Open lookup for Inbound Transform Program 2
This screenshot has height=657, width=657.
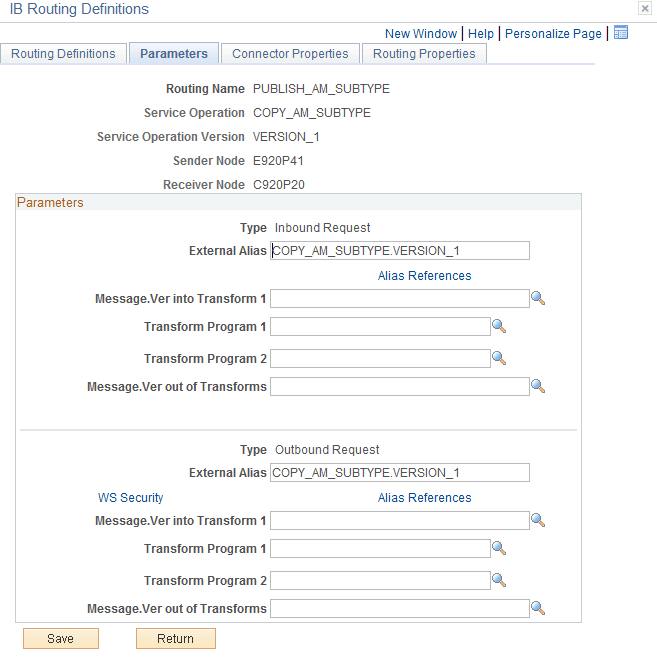point(499,358)
